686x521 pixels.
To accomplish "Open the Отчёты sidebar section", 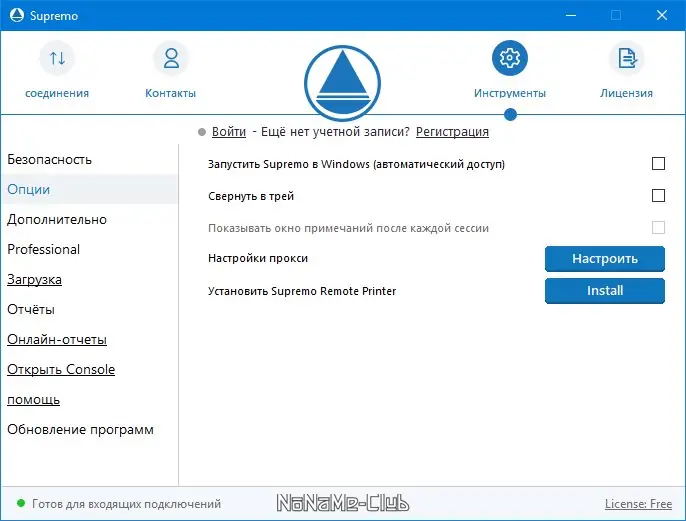I will [31, 309].
